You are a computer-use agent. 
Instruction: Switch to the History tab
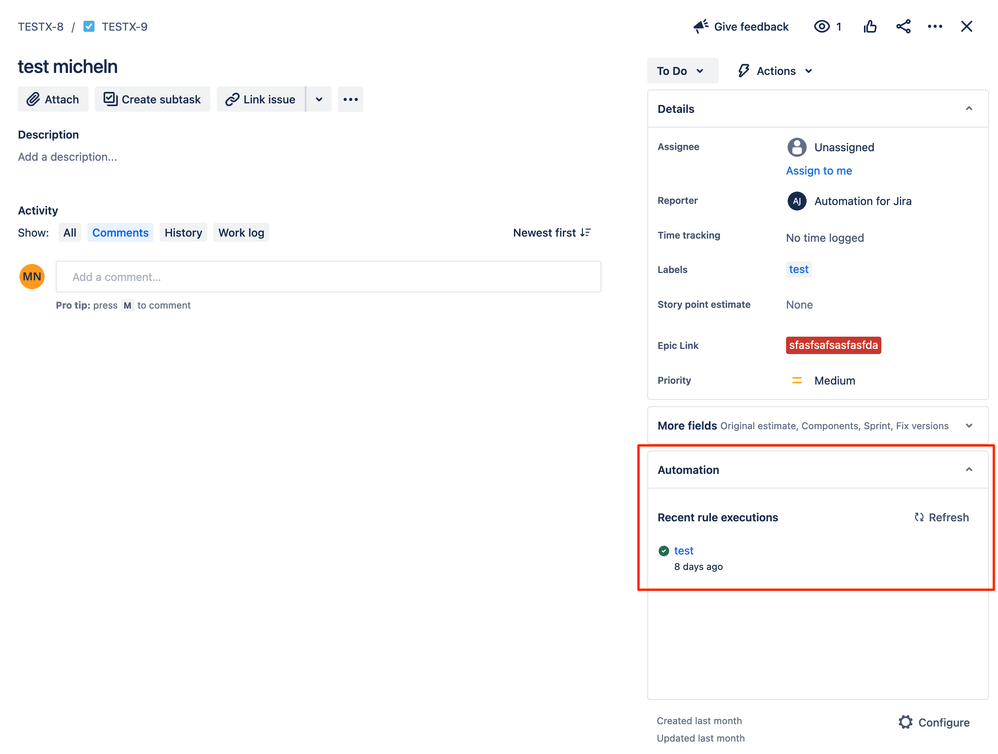183,232
